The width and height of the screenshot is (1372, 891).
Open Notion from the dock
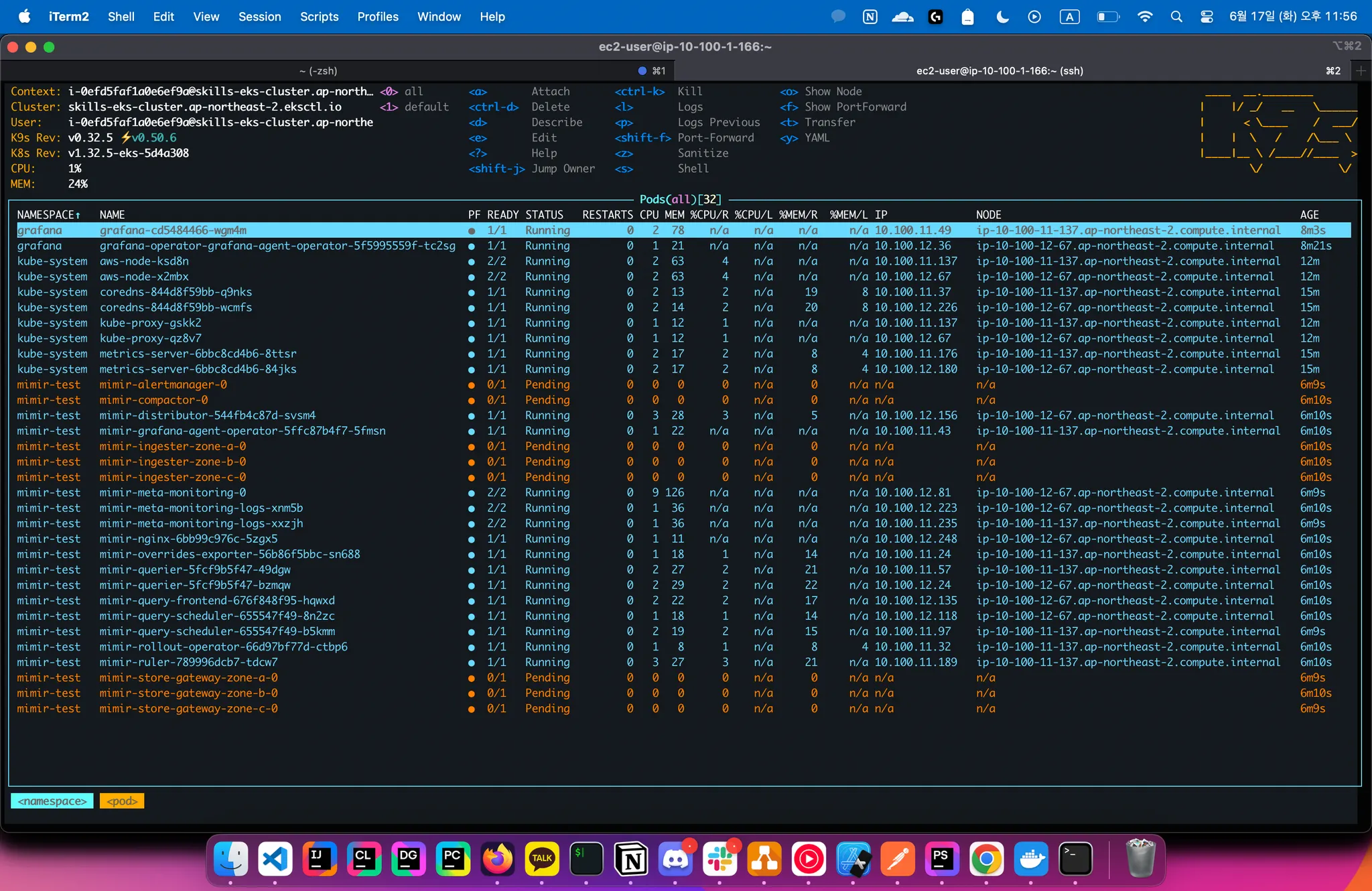[631, 859]
